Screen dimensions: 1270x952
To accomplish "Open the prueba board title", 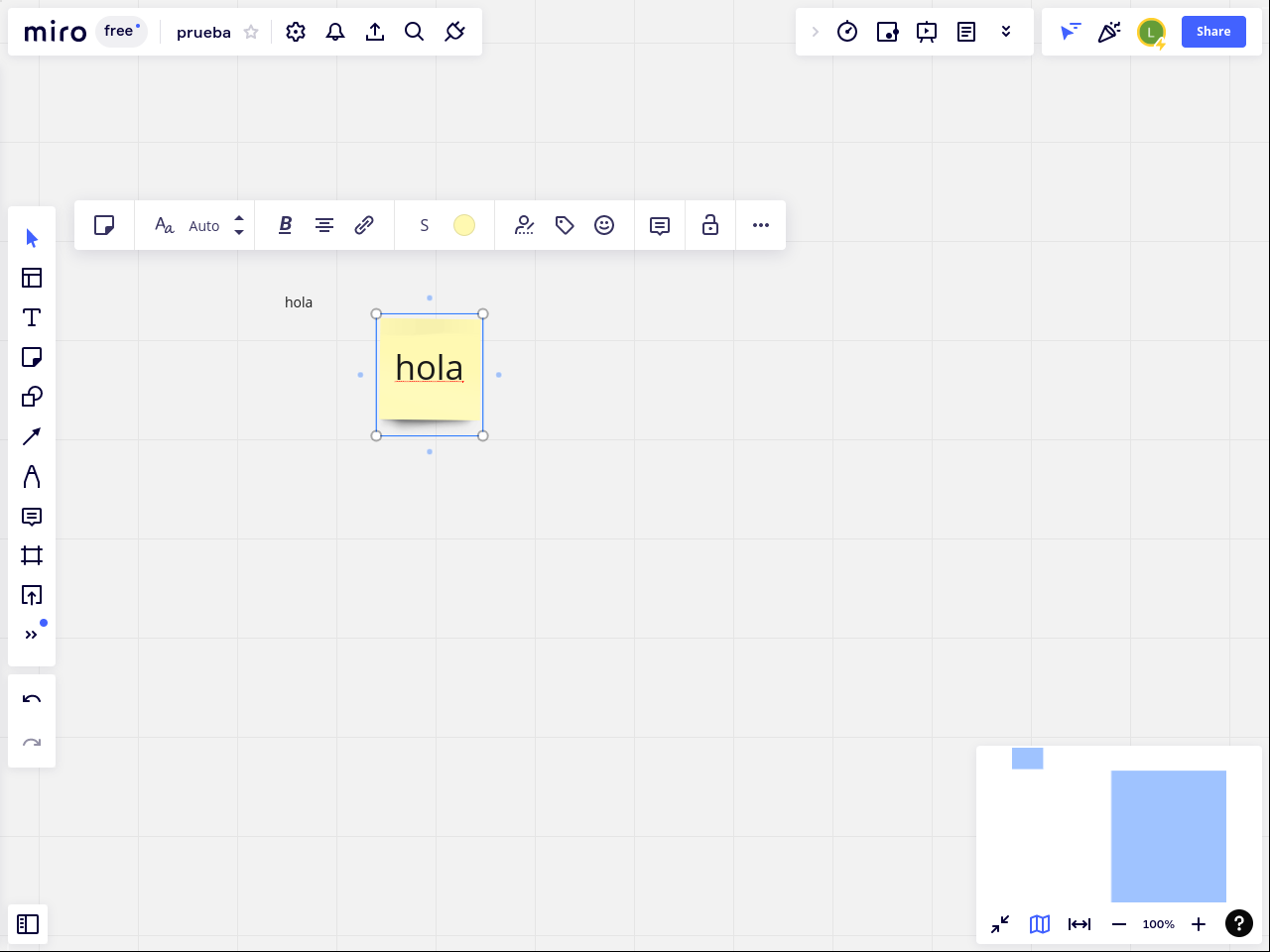I will point(203,32).
